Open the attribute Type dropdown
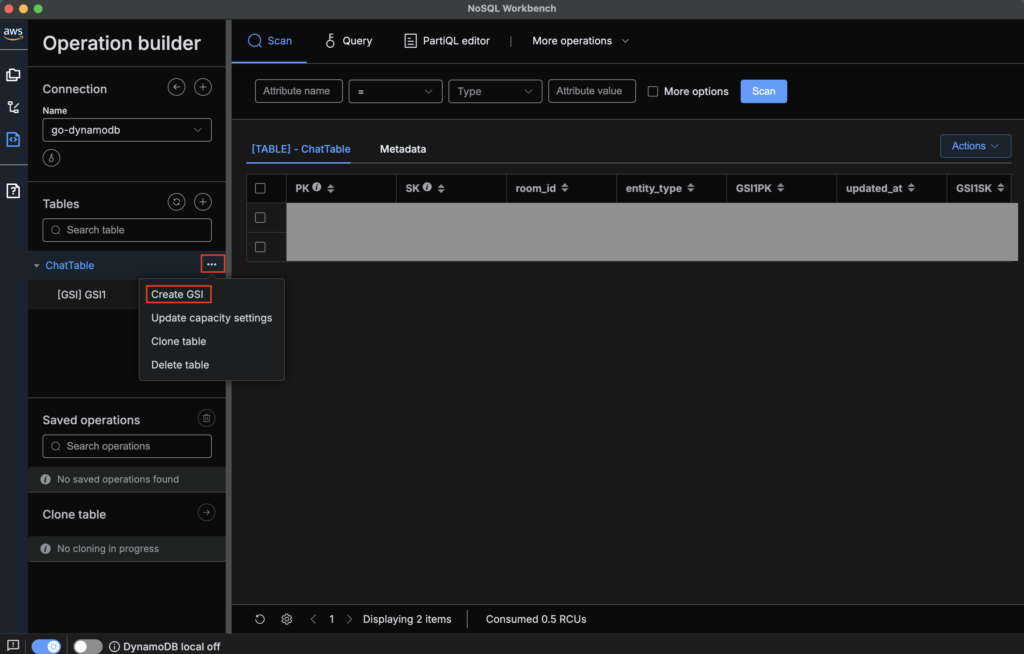The image size is (1024, 654). (495, 91)
